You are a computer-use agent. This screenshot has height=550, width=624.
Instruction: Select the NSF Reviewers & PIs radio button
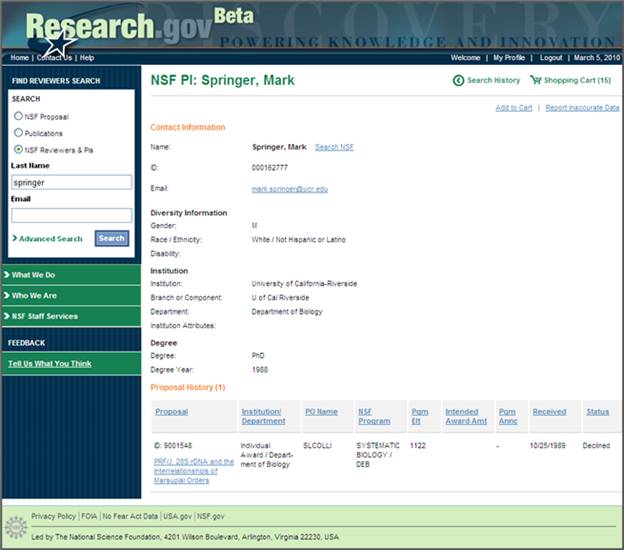tap(18, 149)
